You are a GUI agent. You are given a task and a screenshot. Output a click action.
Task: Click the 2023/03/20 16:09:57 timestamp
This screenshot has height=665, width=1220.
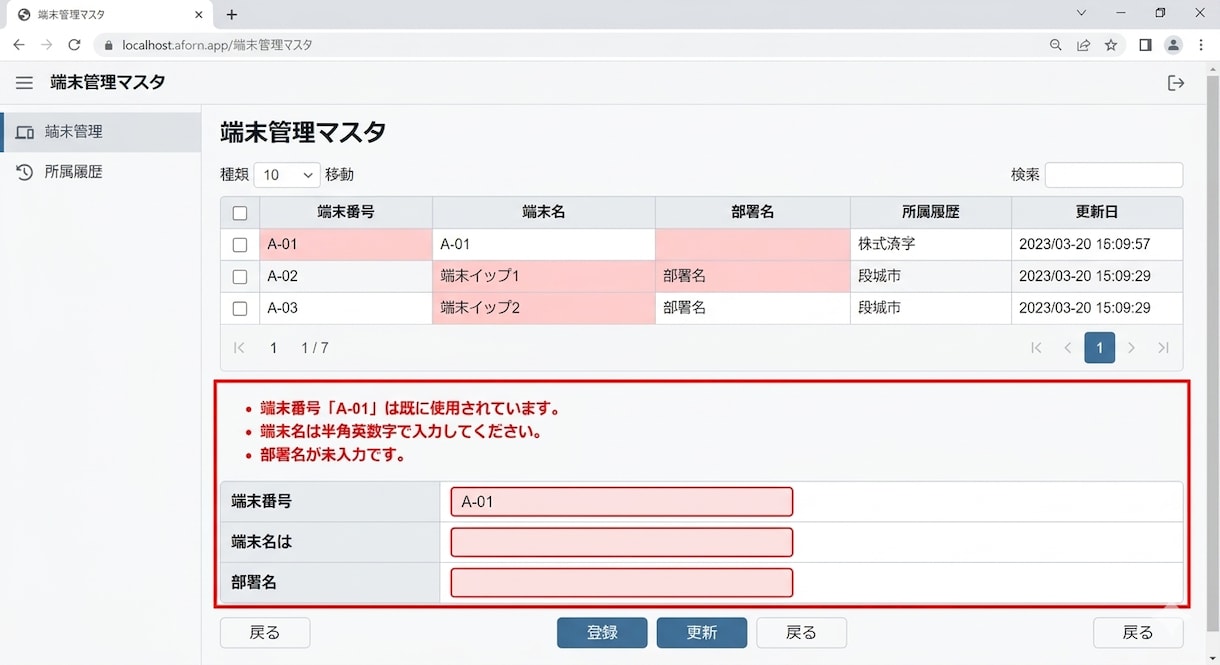tap(1084, 245)
